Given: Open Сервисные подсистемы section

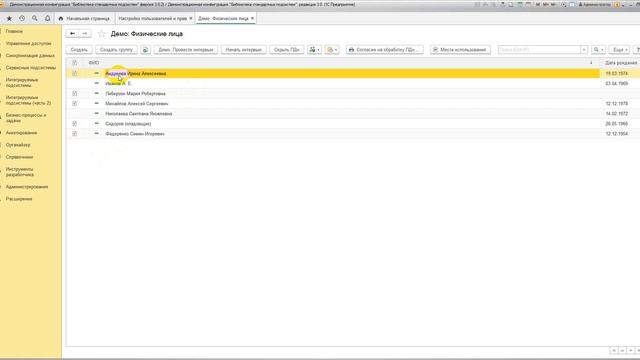Looking at the screenshot, I should pyautogui.click(x=31, y=68).
